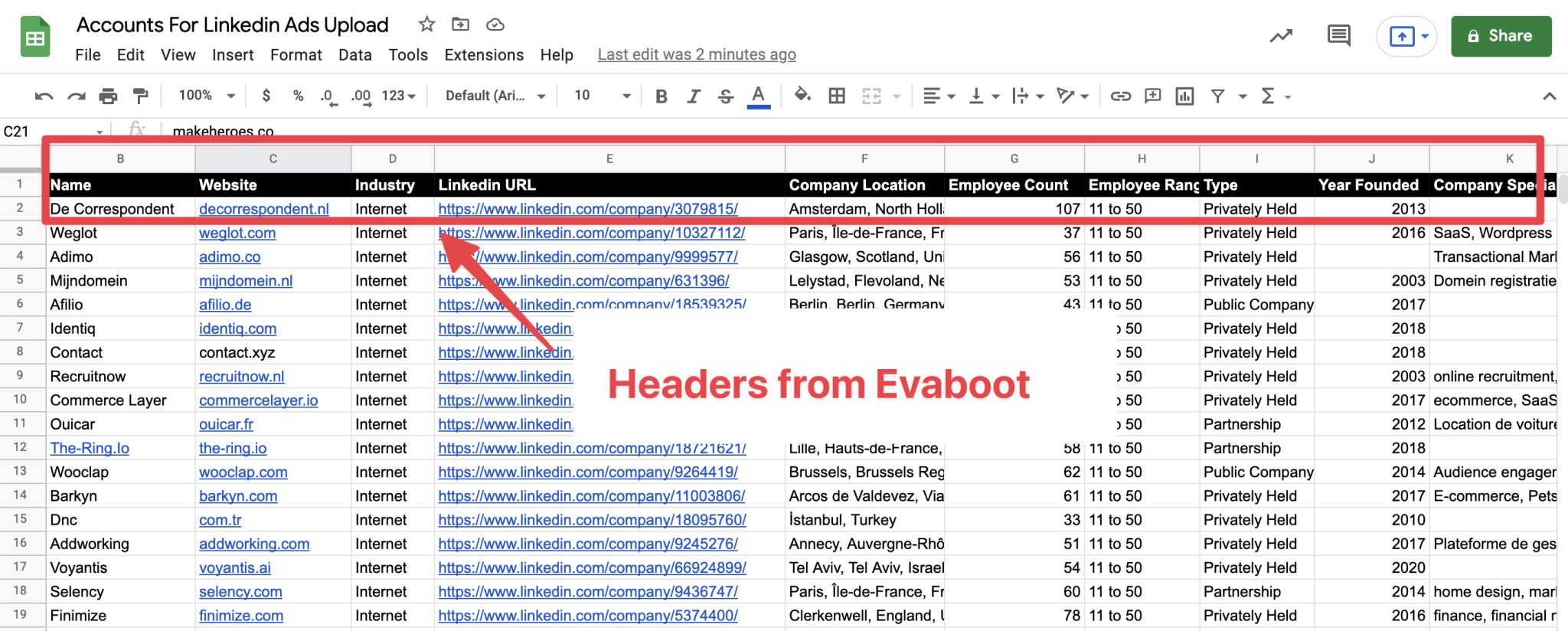Open the wooclap.com link

coord(243,472)
